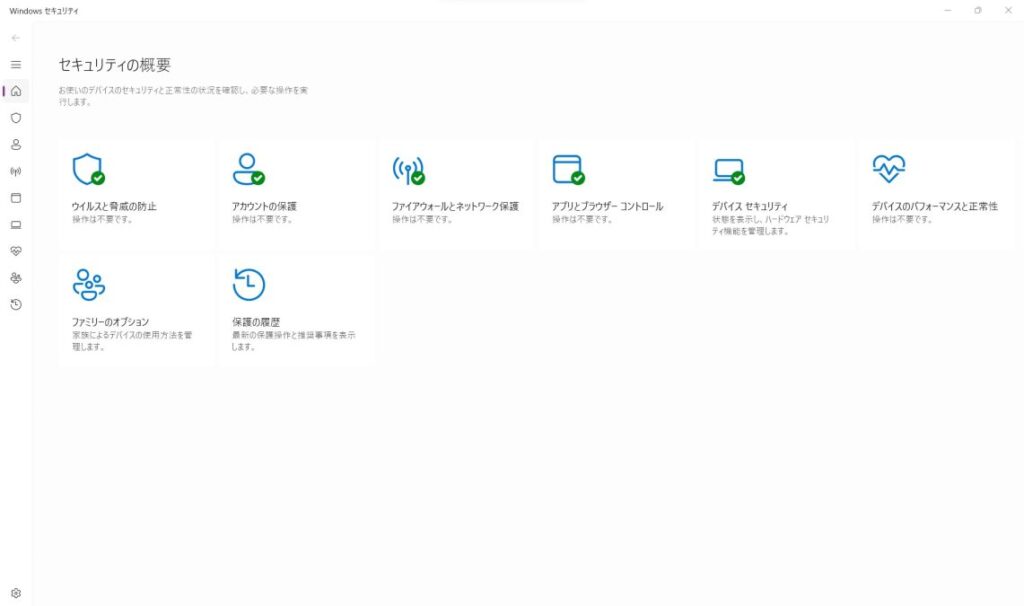
Task: Open Protection history clock icon in sidebar
Action: pyautogui.click(x=16, y=305)
